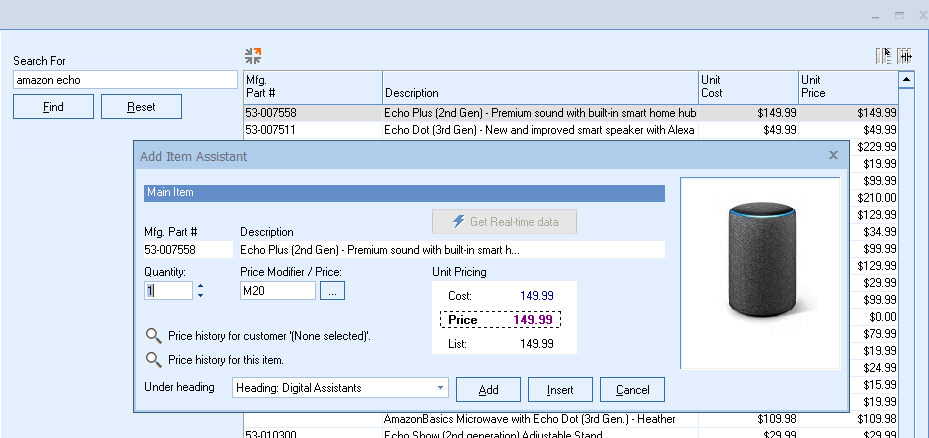This screenshot has height=438, width=929.
Task: Click the best-fit columns icon at top right
Action: tap(904, 56)
